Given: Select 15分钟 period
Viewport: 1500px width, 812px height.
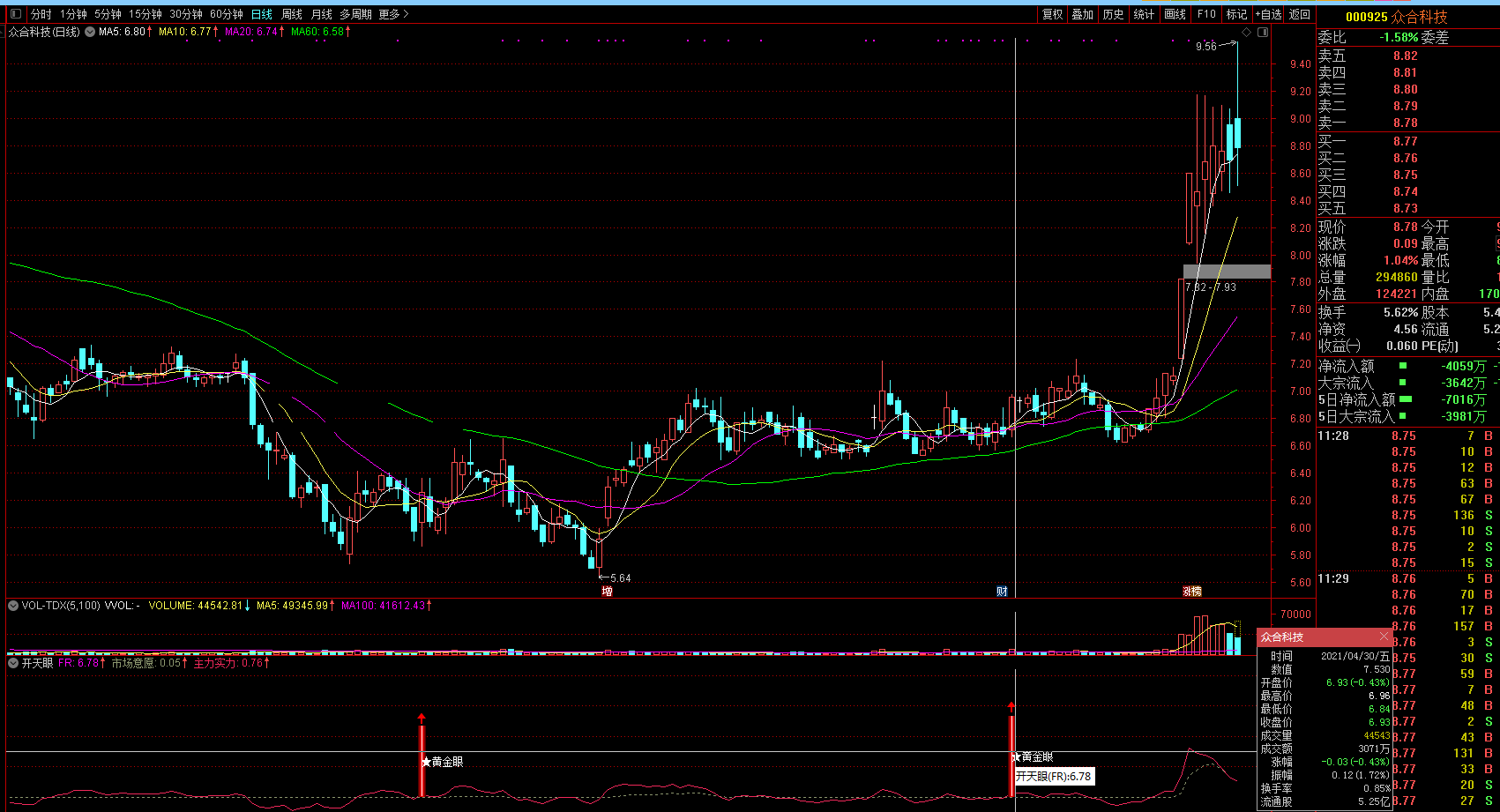Looking at the screenshot, I should (x=146, y=14).
